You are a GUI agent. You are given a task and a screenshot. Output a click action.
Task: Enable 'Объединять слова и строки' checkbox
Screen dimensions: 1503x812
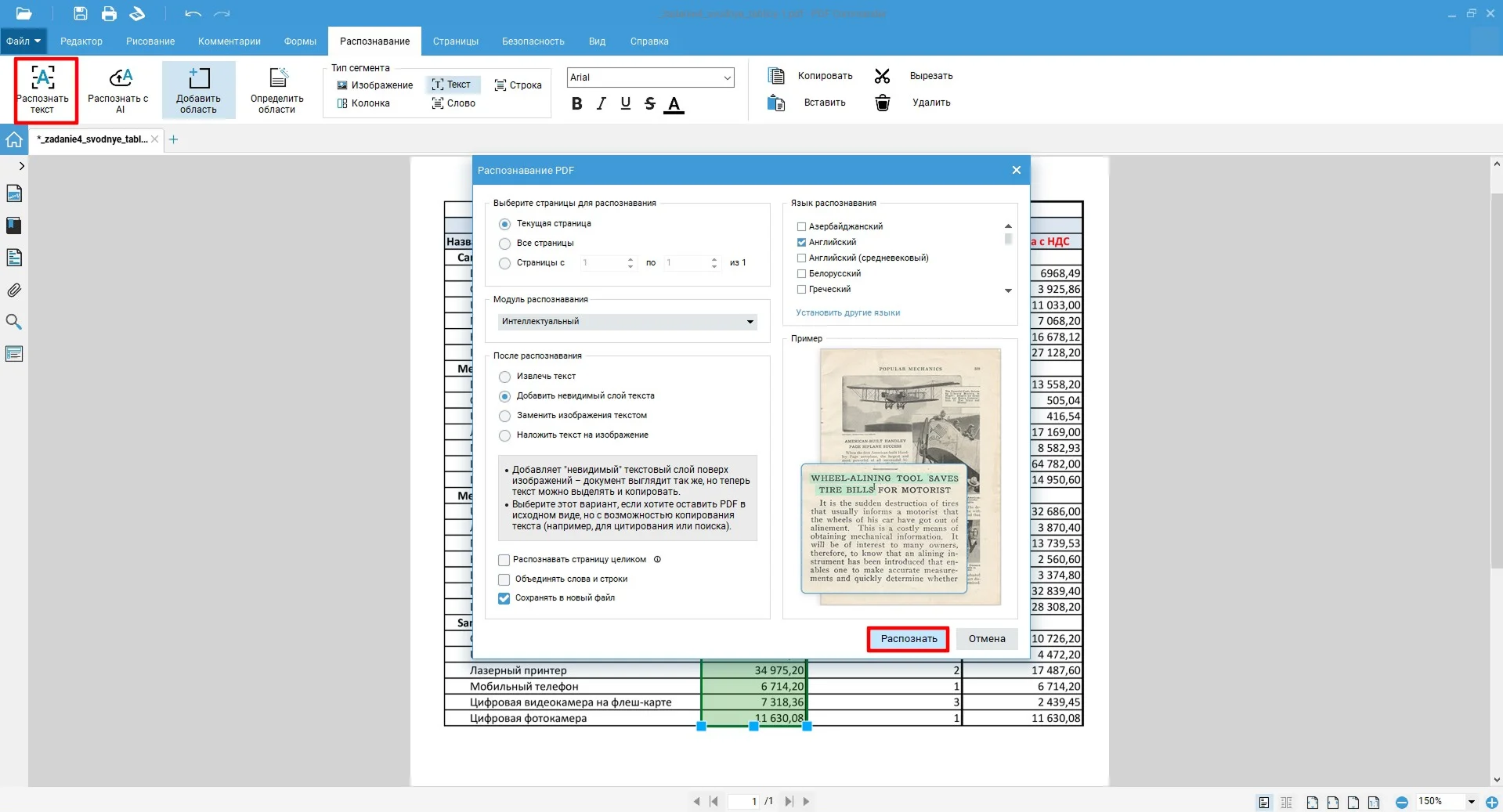click(504, 579)
